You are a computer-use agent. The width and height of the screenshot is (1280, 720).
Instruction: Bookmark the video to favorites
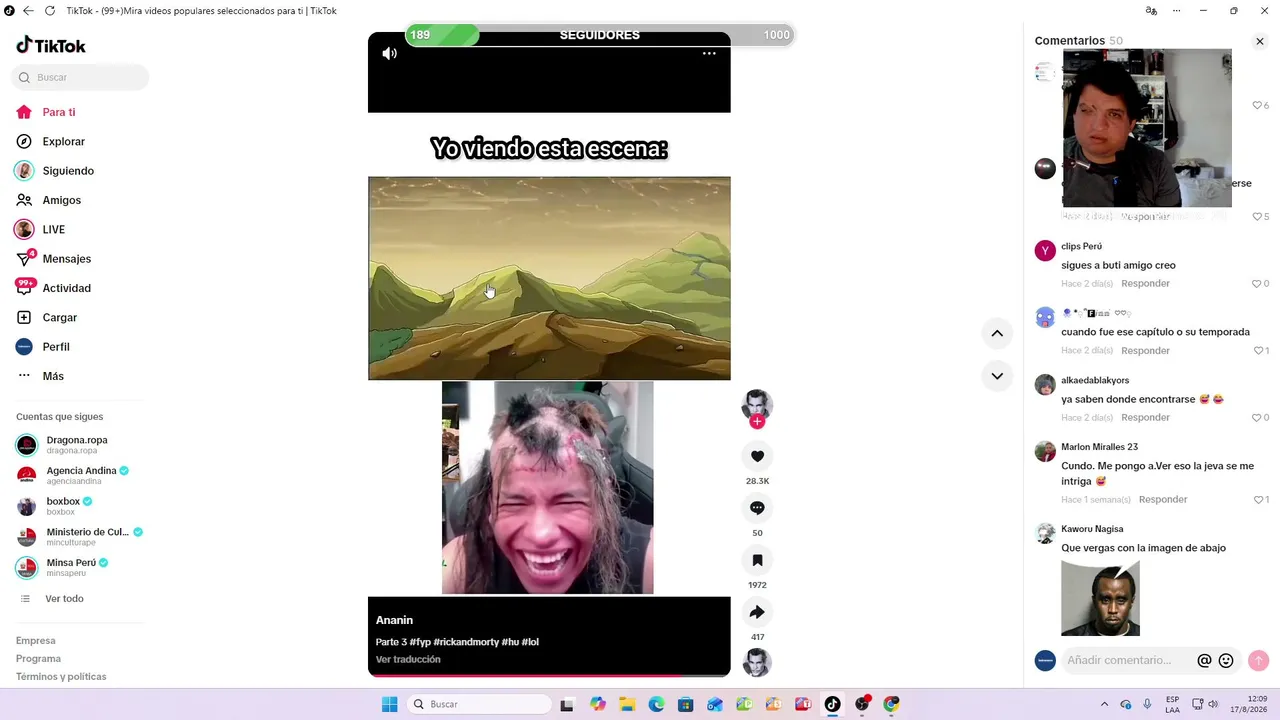[x=757, y=560]
